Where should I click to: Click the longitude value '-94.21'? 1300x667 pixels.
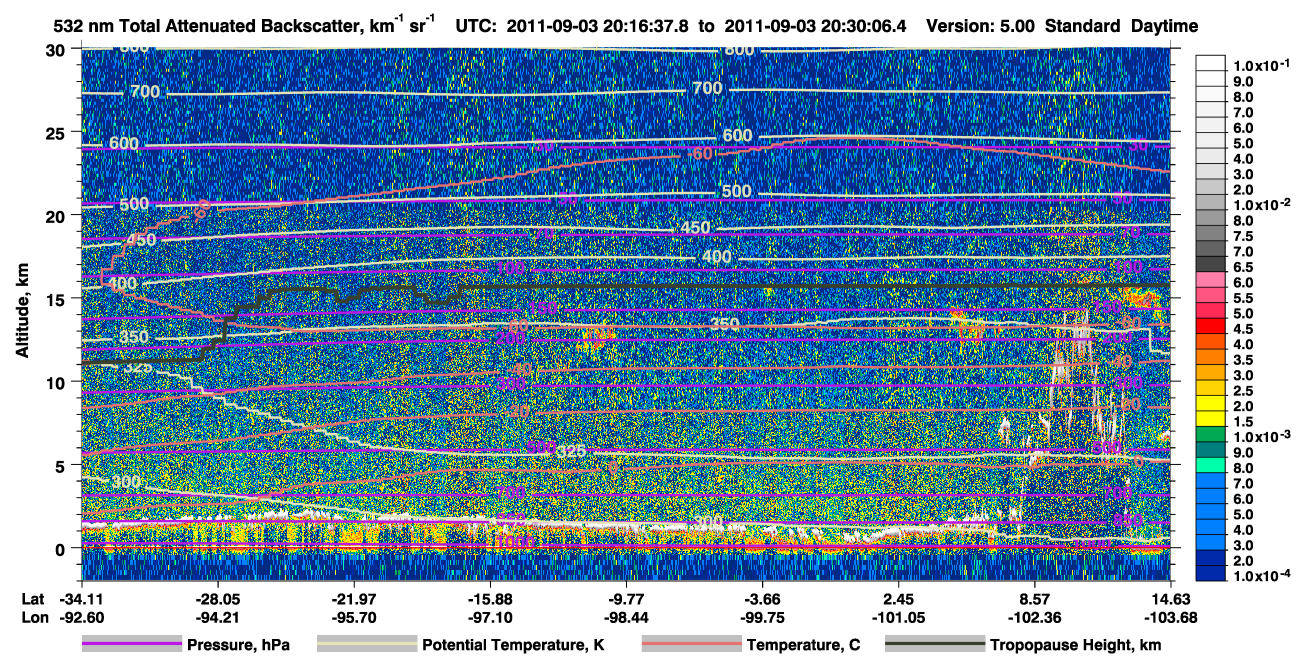coord(218,616)
